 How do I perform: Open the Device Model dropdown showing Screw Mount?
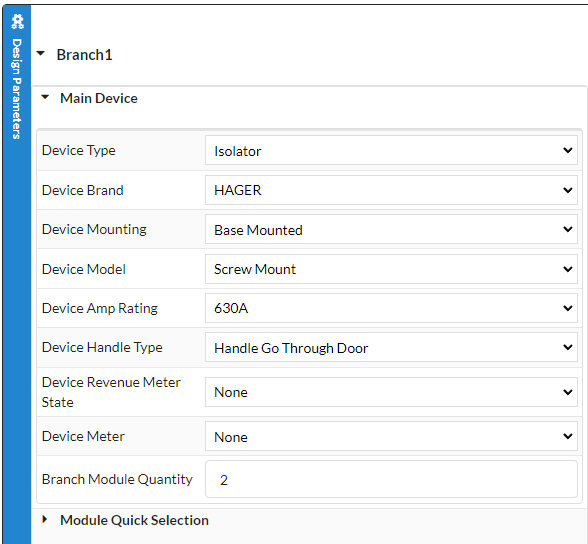click(x=391, y=269)
